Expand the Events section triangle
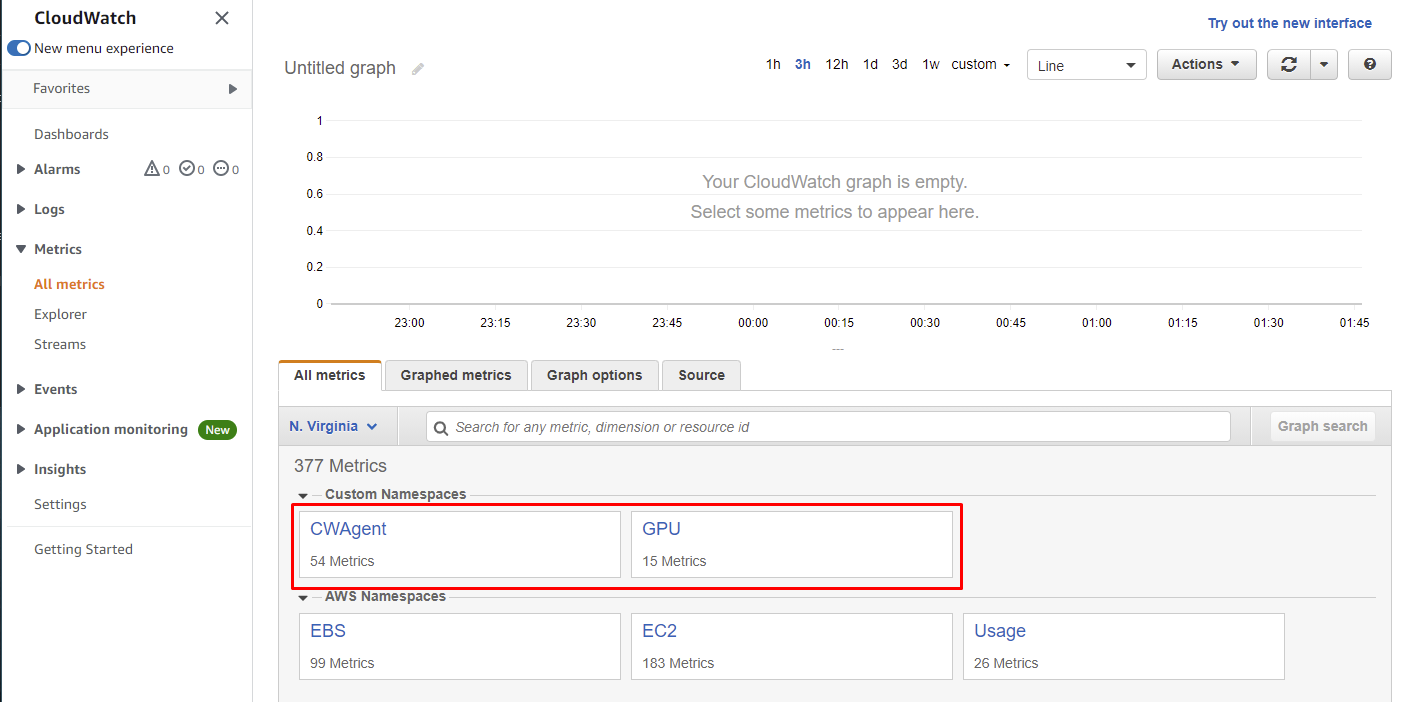Image resolution: width=1406 pixels, height=702 pixels. 21,389
